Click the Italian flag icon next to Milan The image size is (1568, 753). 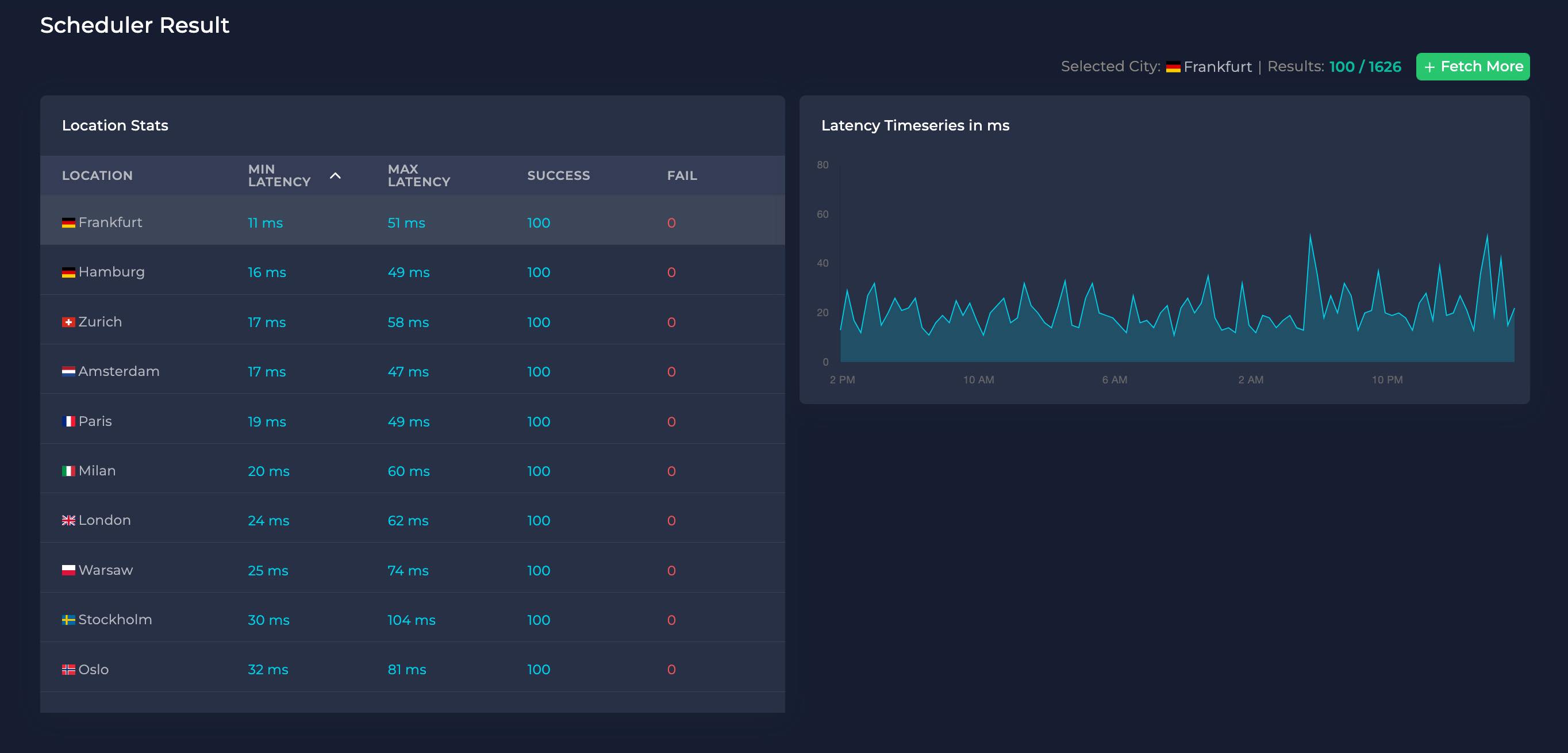68,470
